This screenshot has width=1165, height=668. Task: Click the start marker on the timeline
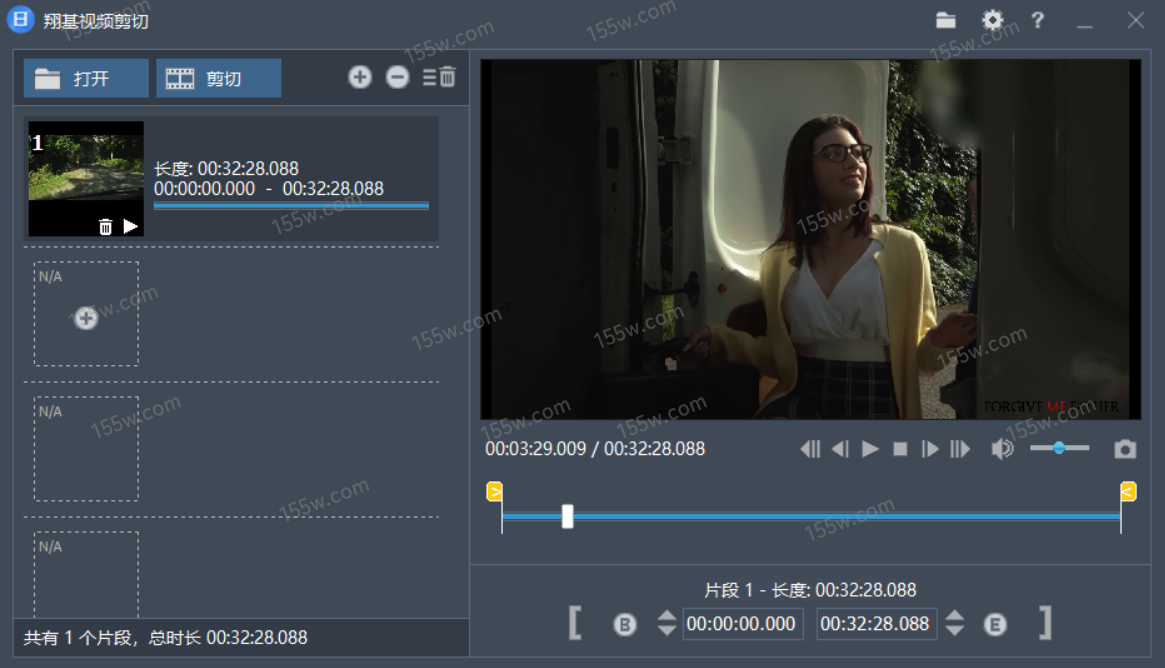coord(494,491)
